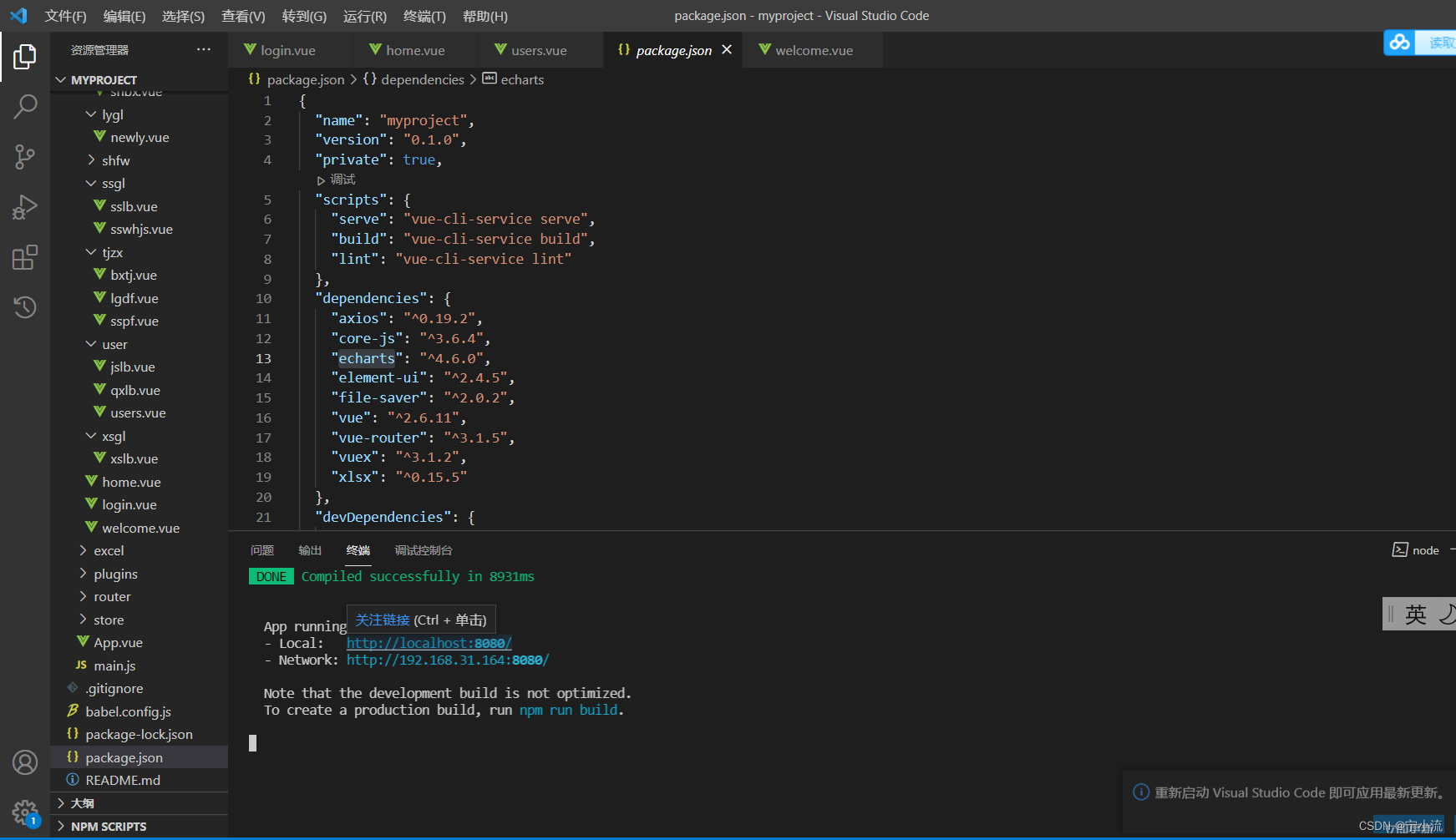Screen dimensions: 1456x840
Task: Expand the plugins folder
Action: [x=115, y=574]
